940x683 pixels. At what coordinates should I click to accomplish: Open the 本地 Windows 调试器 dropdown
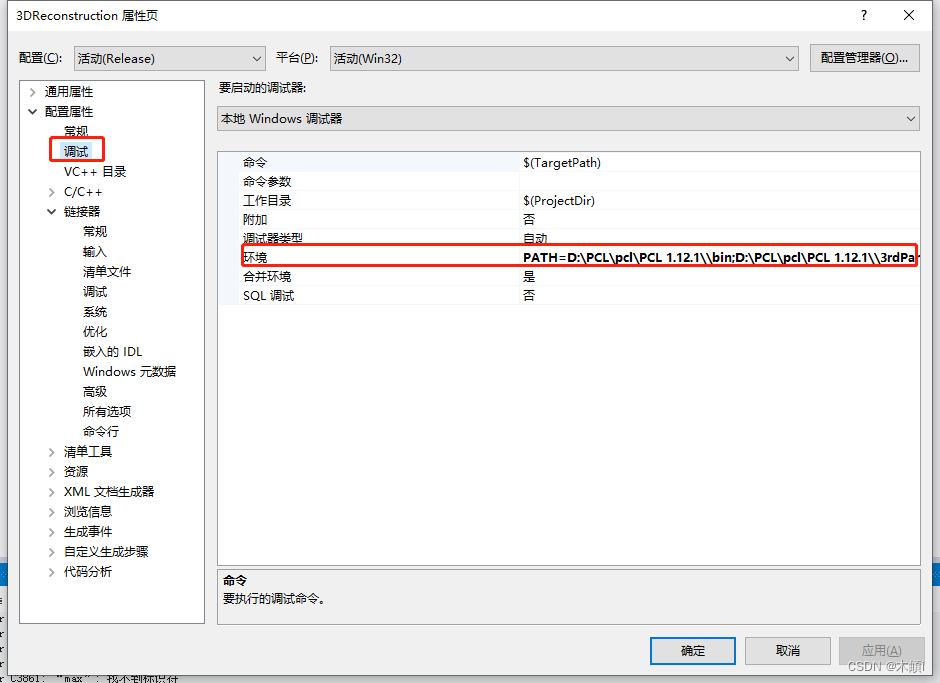568,118
